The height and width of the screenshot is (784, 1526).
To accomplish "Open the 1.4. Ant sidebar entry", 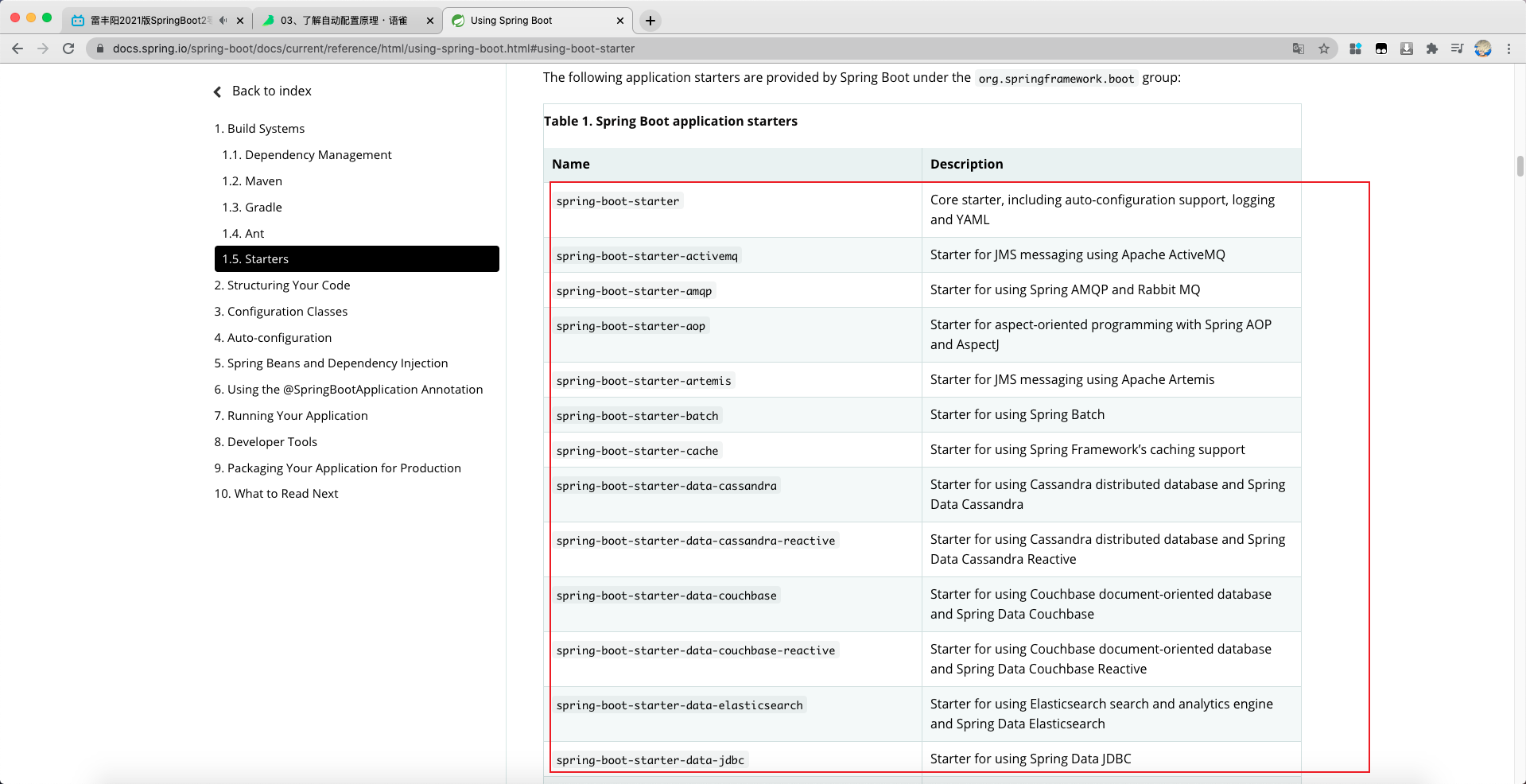I will (x=243, y=234).
